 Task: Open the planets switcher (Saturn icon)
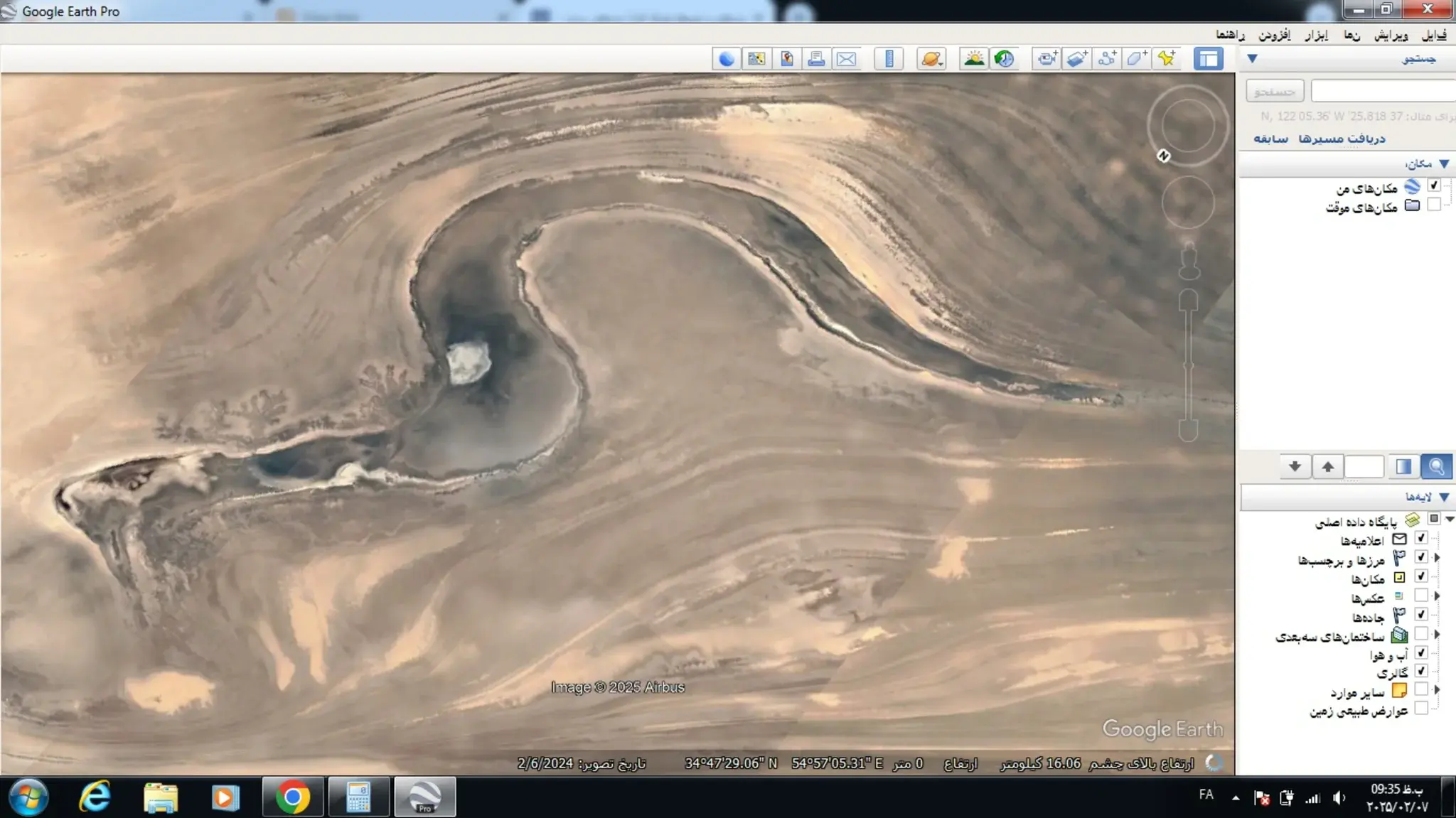point(931,58)
